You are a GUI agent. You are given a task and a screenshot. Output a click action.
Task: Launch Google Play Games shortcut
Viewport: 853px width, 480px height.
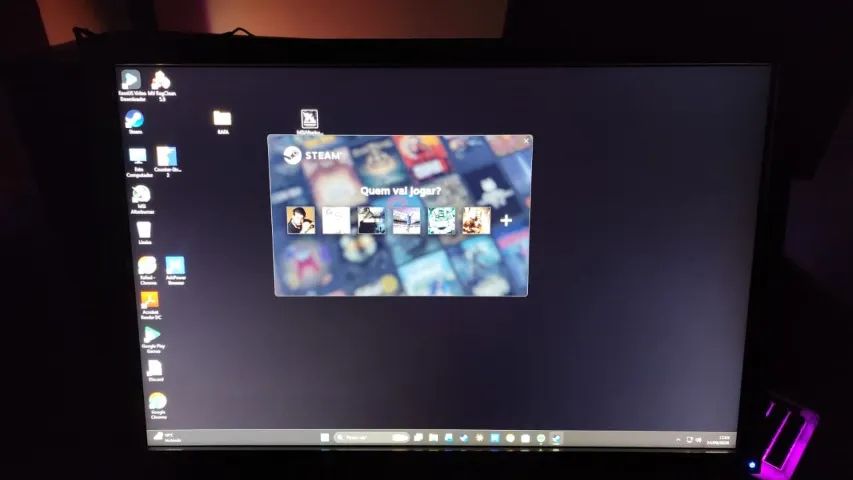pos(153,340)
